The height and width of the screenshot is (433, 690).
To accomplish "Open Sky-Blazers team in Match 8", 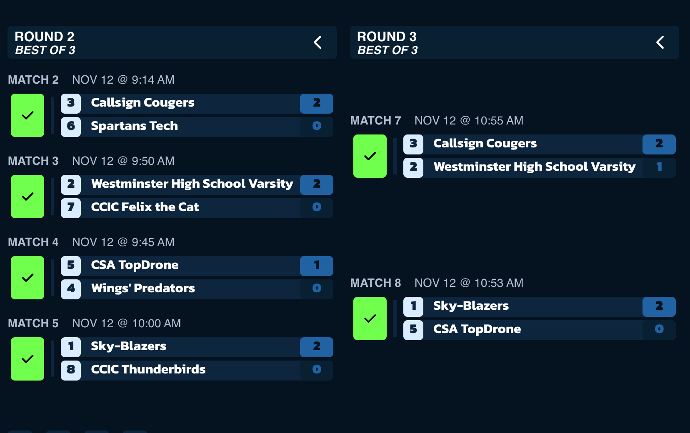I will (x=471, y=306).
